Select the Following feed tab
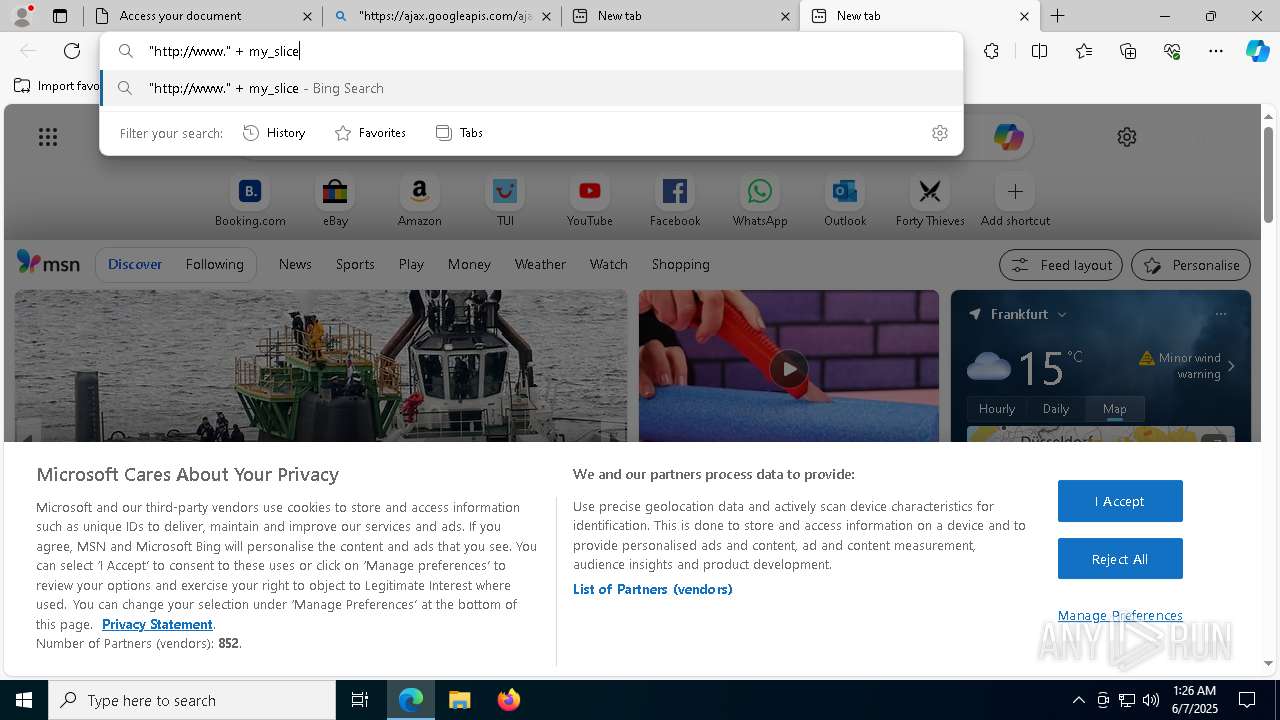The width and height of the screenshot is (1280, 720). pos(214,264)
